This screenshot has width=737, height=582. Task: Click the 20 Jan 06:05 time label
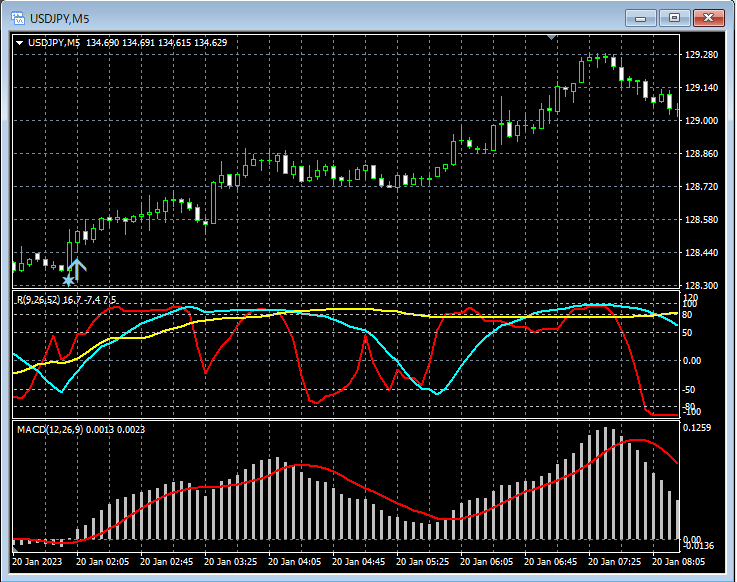pyautogui.click(x=486, y=562)
